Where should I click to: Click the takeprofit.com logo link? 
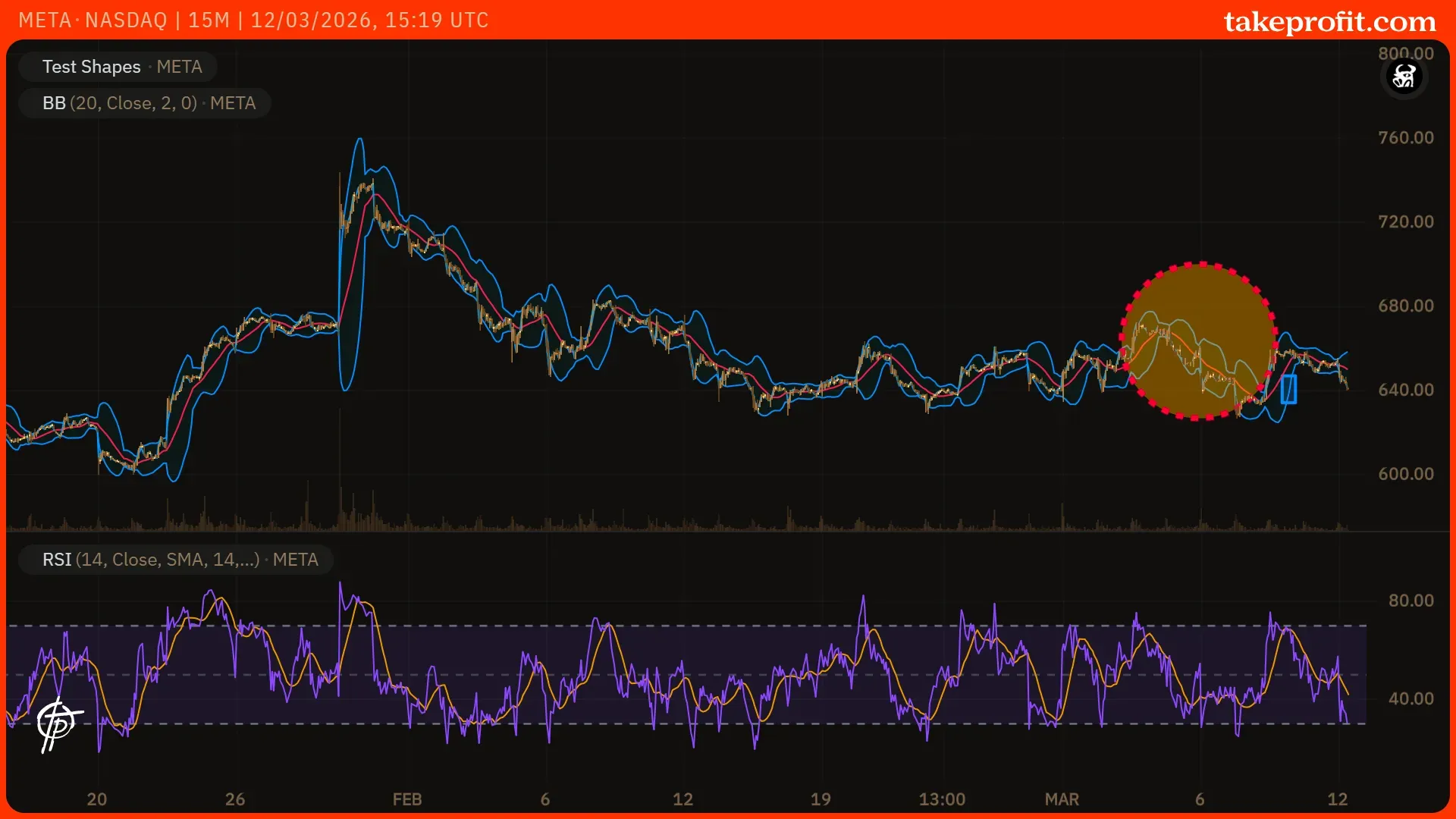1329,21
